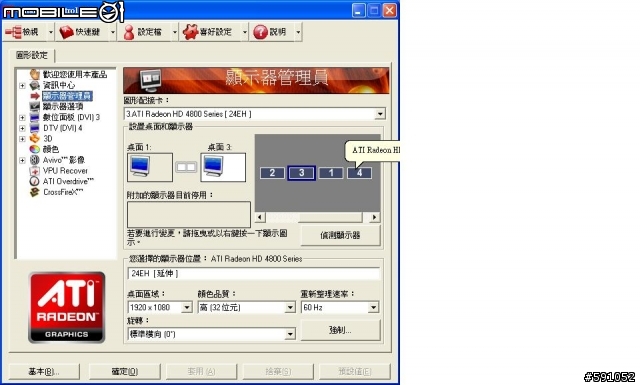The width and height of the screenshot is (640, 385).
Task: Select display box number 2
Action: point(272,173)
